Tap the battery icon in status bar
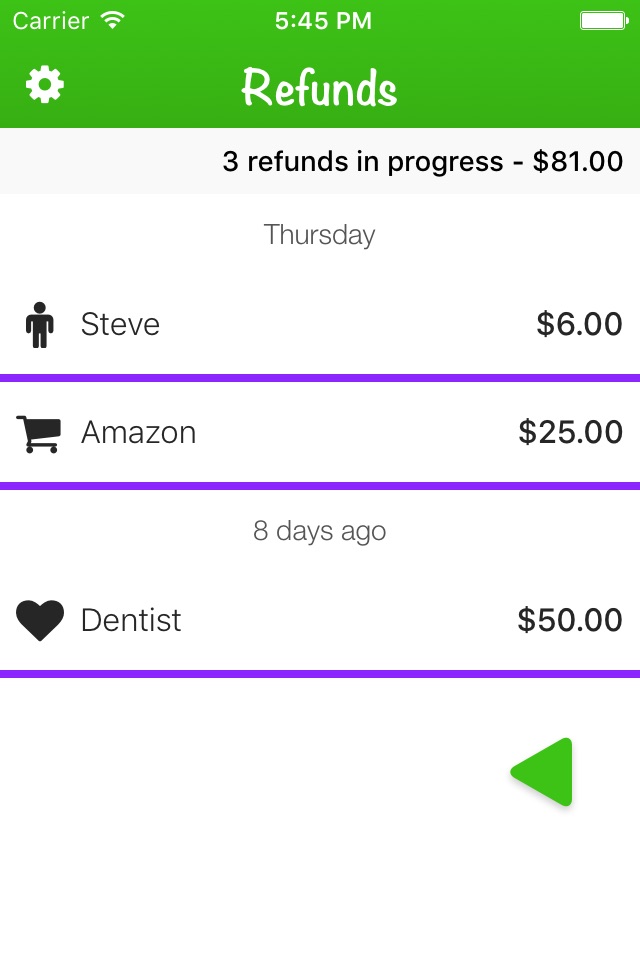640x960 pixels. pyautogui.click(x=604, y=21)
